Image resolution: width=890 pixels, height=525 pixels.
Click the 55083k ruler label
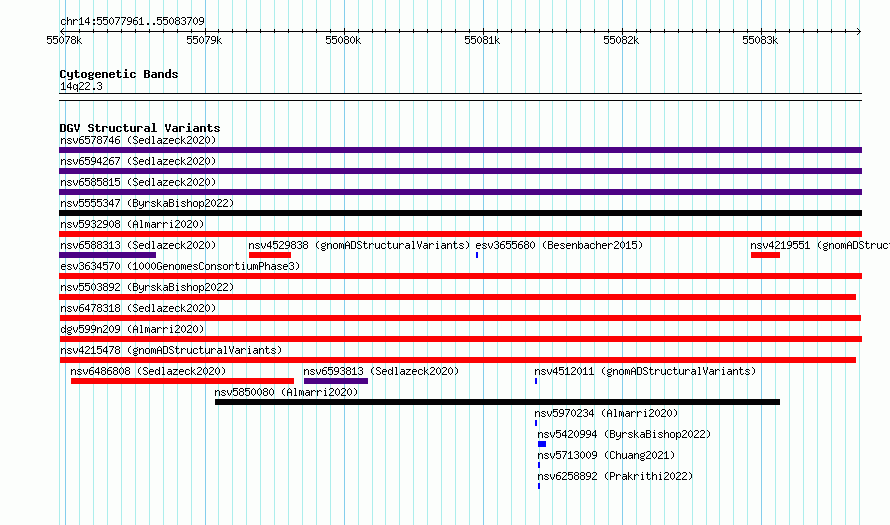coord(760,41)
